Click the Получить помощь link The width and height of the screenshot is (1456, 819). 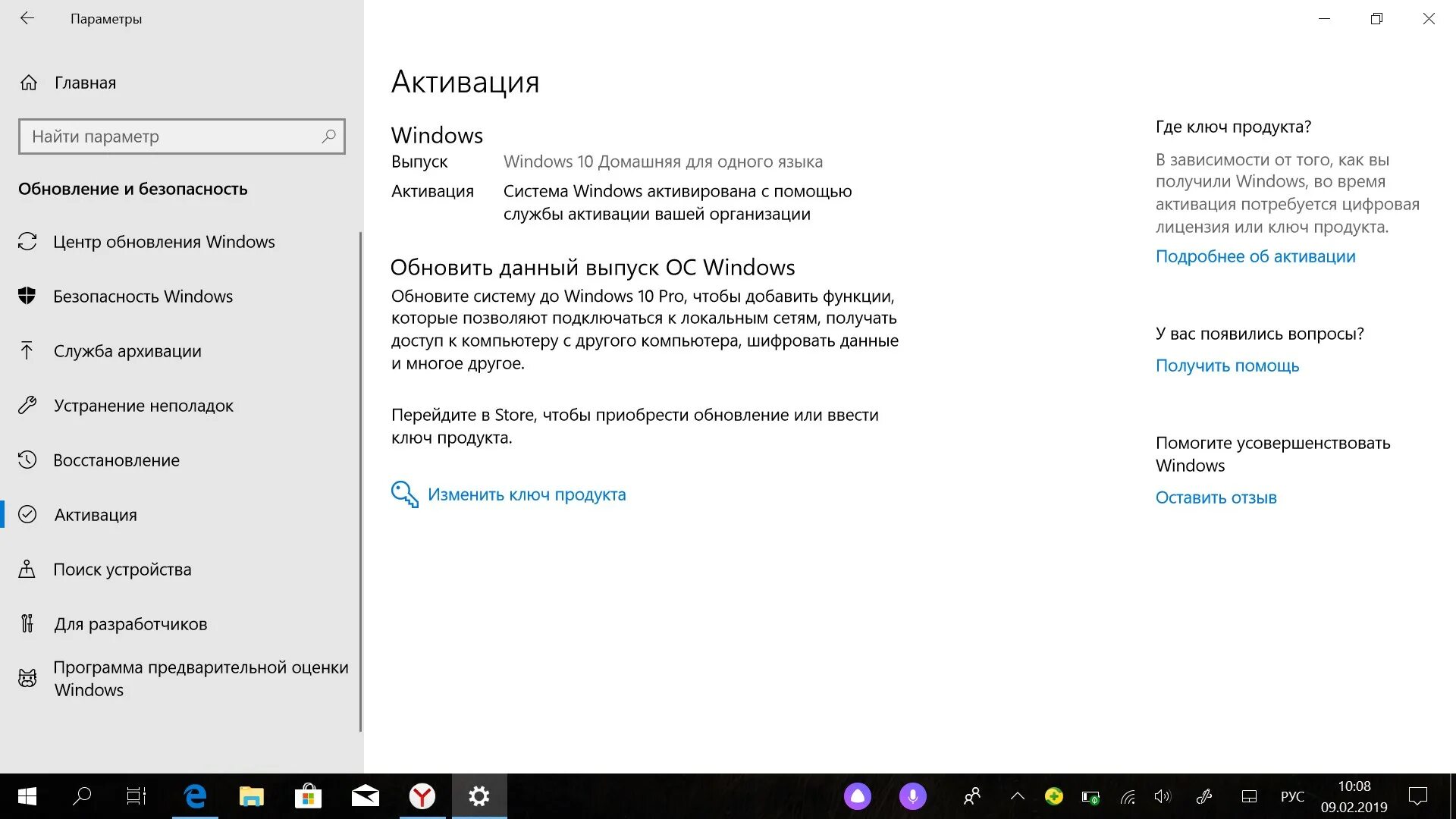coord(1227,366)
